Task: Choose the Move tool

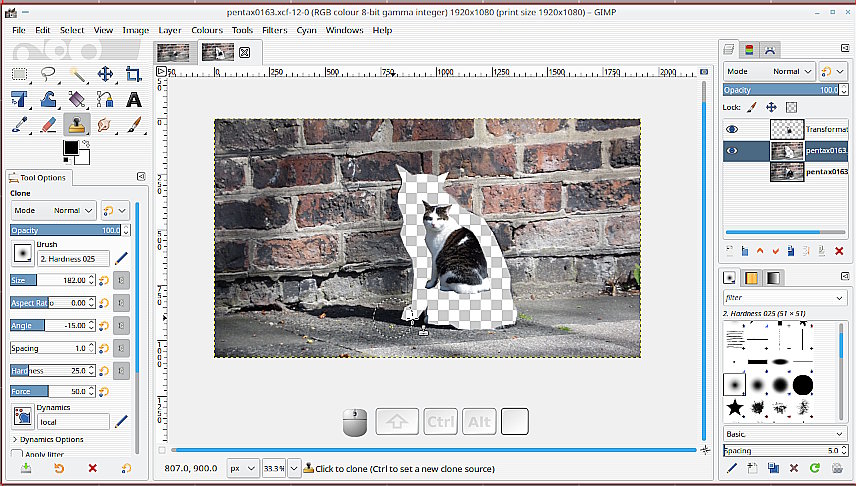Action: pyautogui.click(x=105, y=75)
